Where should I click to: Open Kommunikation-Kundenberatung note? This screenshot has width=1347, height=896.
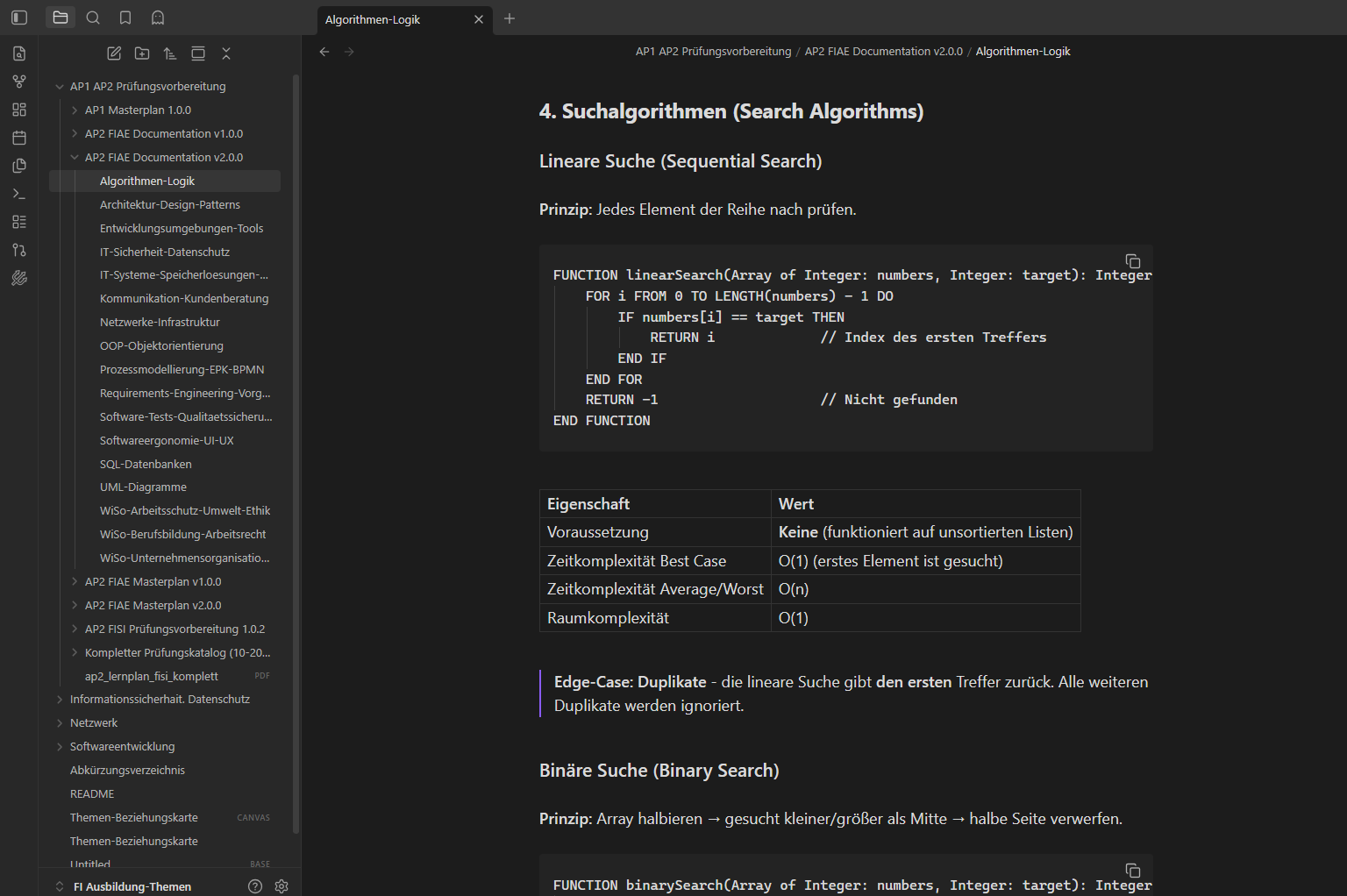tap(184, 298)
